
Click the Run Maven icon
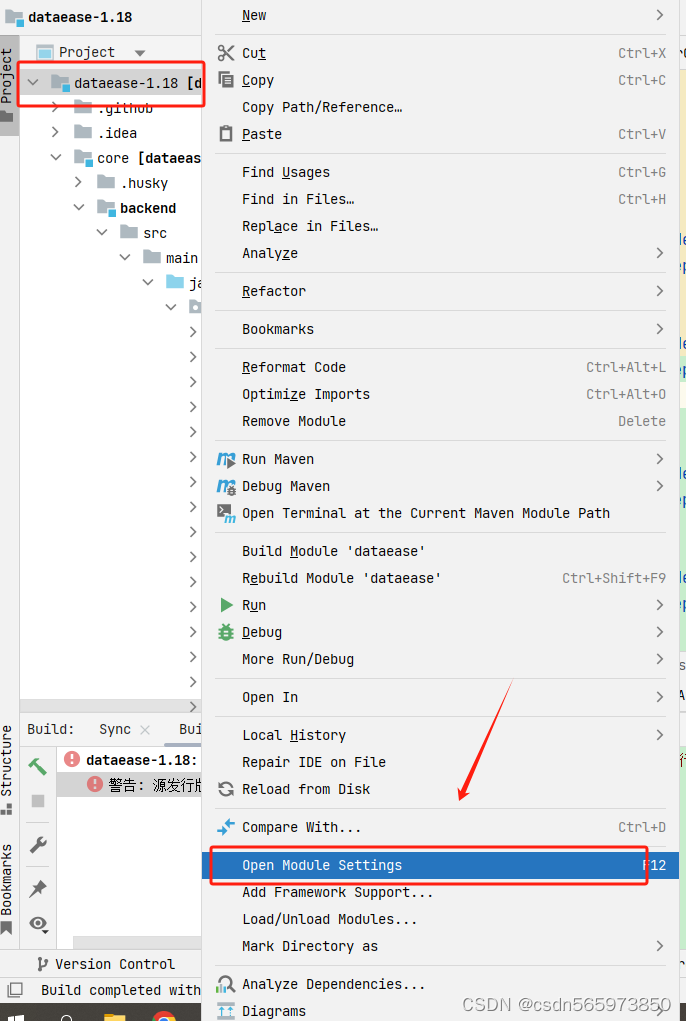coord(226,460)
